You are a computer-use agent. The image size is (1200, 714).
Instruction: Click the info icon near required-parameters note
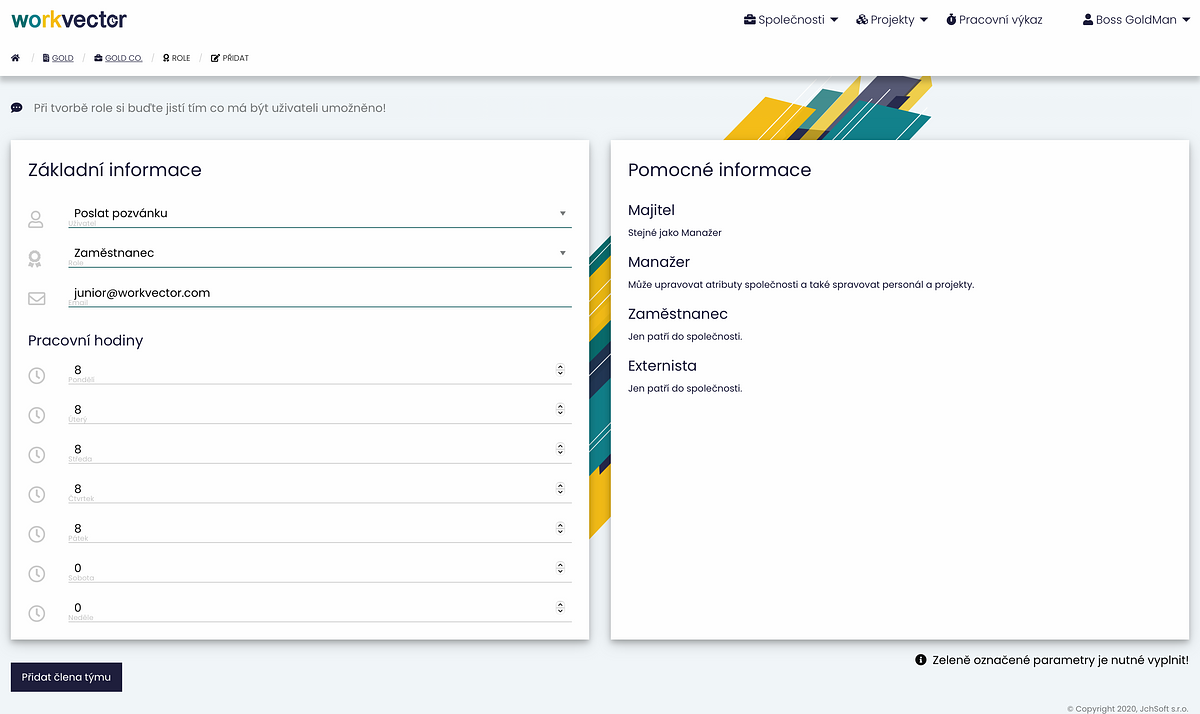tap(921, 660)
